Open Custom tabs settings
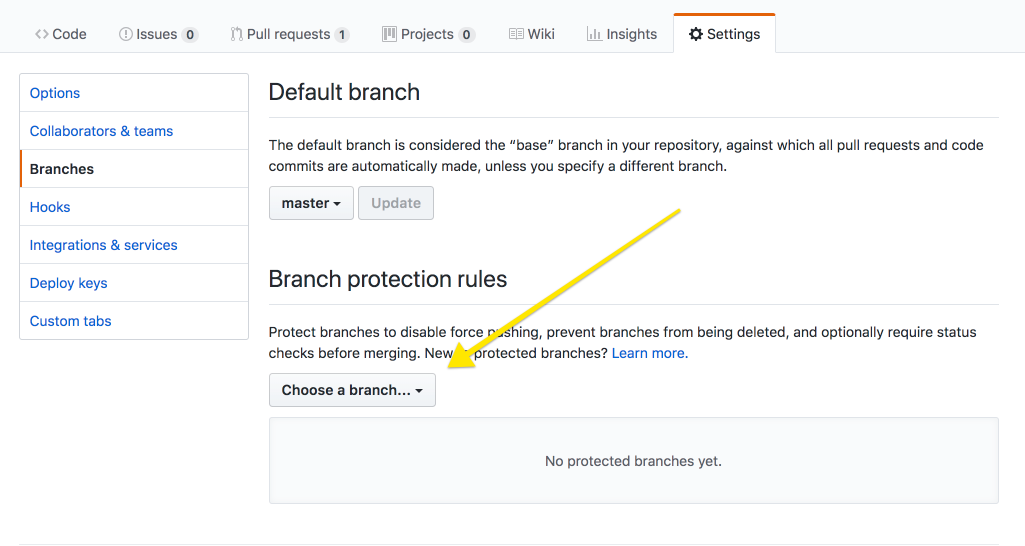 click(134, 320)
